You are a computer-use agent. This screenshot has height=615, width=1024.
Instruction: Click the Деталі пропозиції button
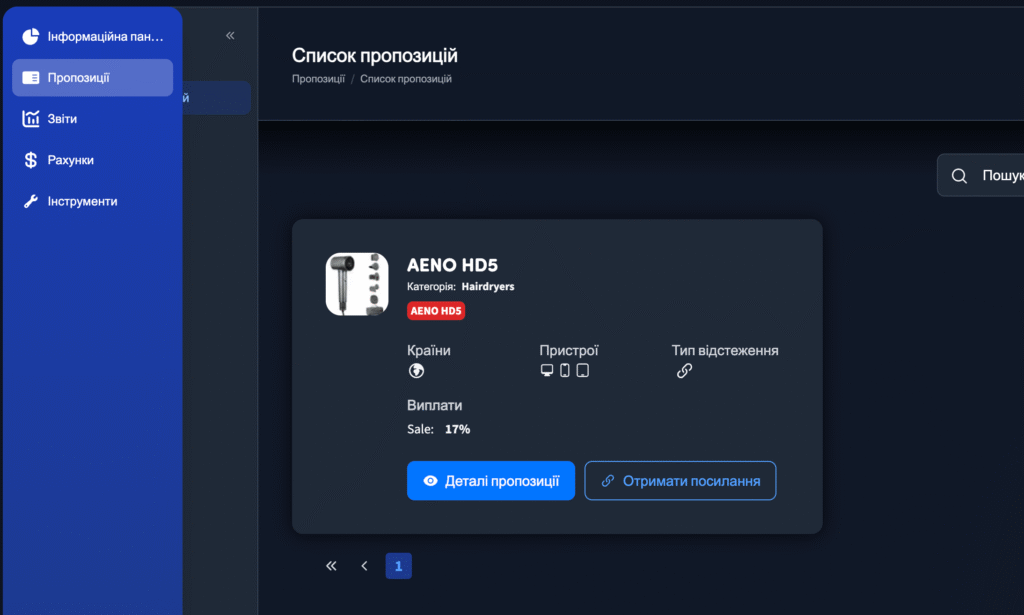[x=491, y=481]
